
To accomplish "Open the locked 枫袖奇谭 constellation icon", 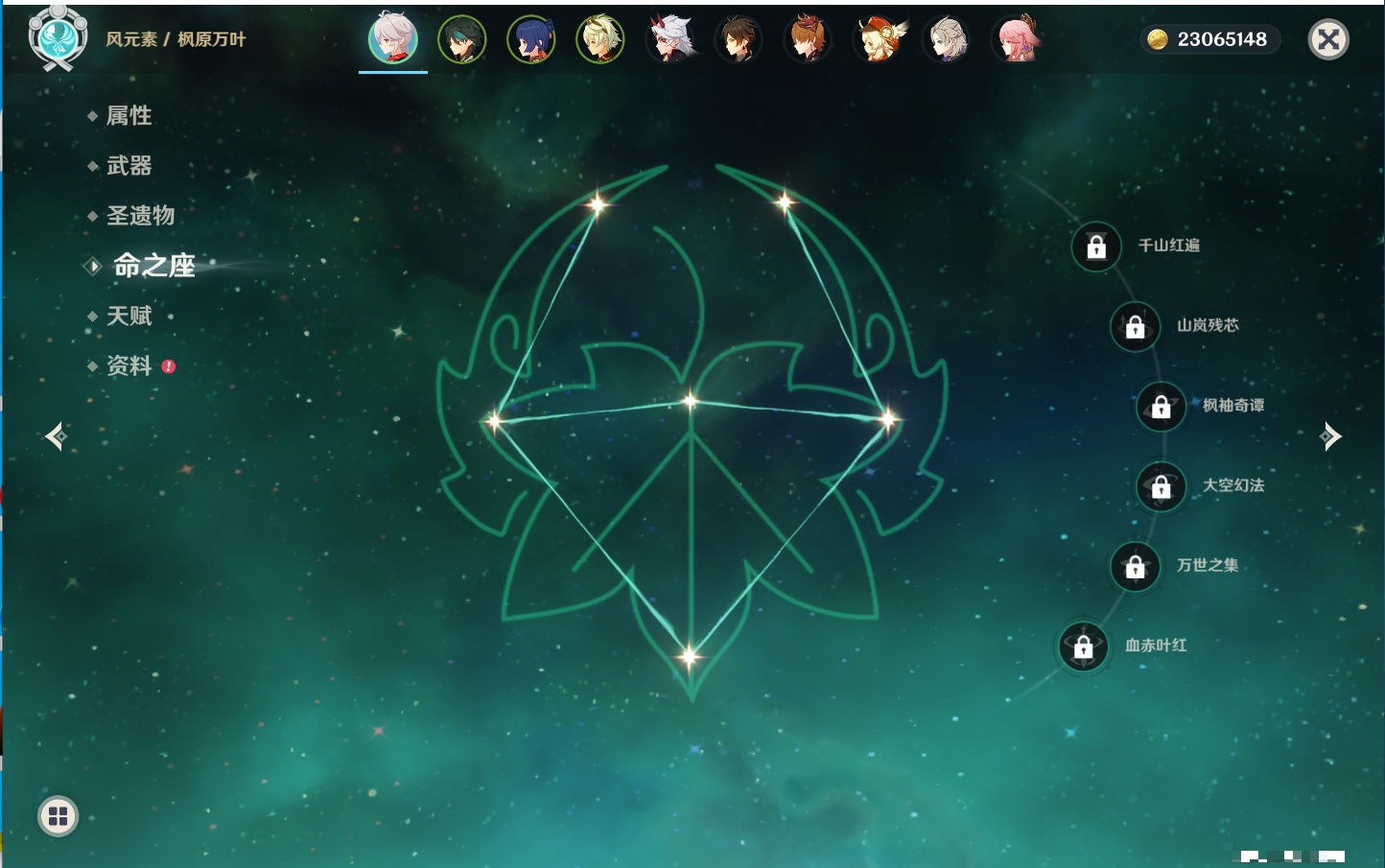I will (x=1162, y=407).
